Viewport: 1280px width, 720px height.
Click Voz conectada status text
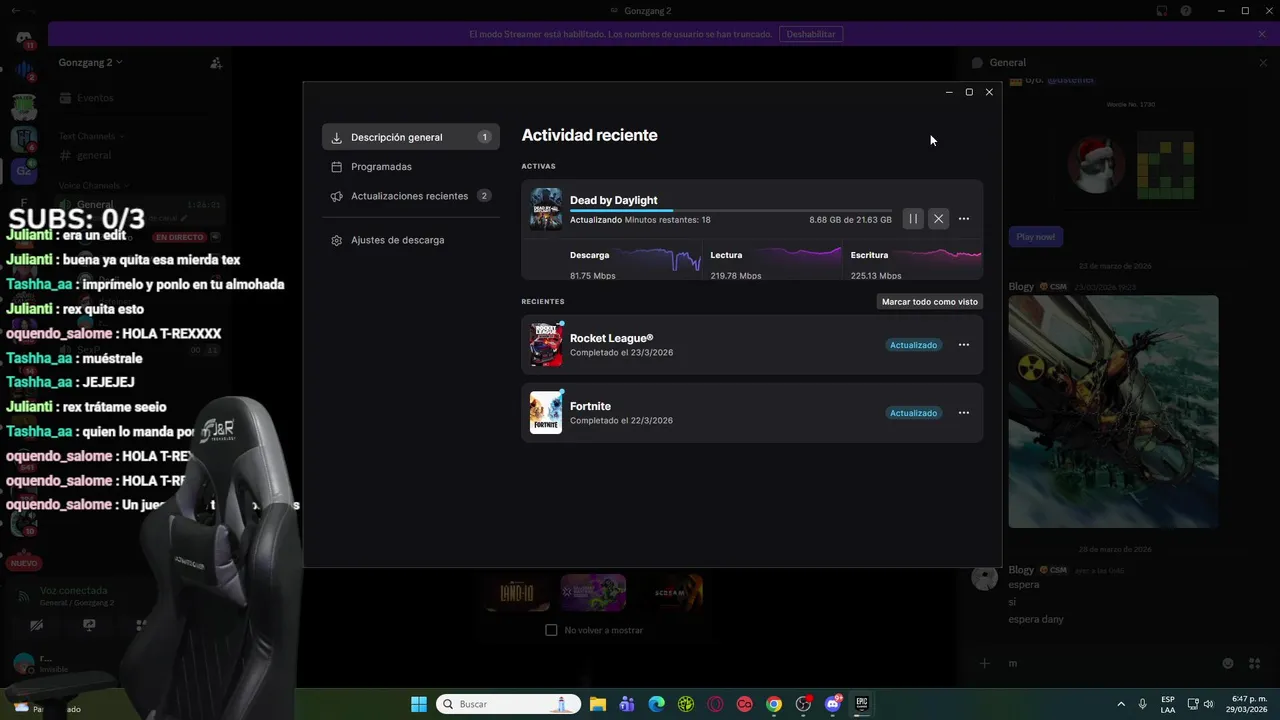(x=74, y=591)
